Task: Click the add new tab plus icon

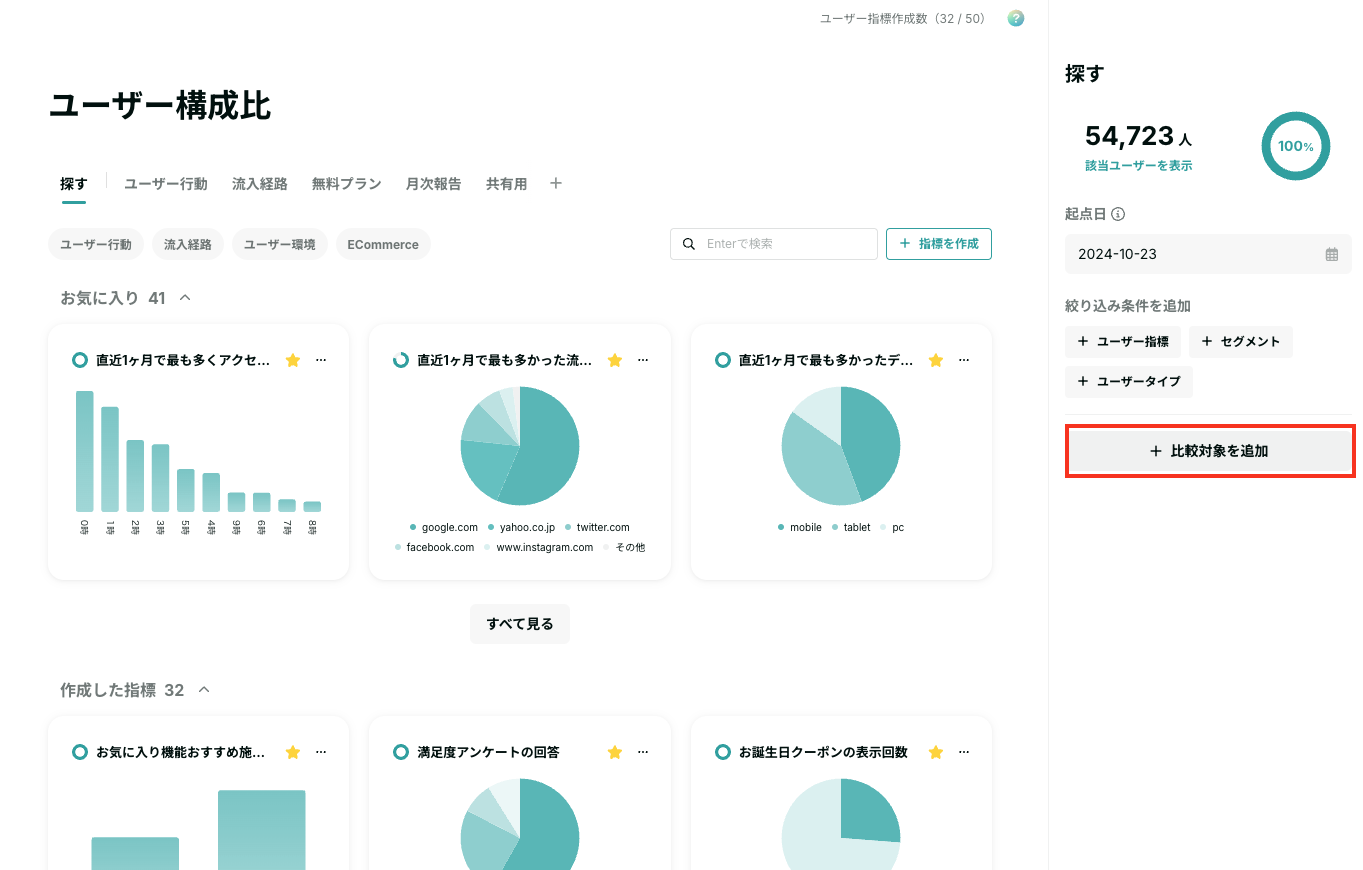Action: [x=556, y=183]
